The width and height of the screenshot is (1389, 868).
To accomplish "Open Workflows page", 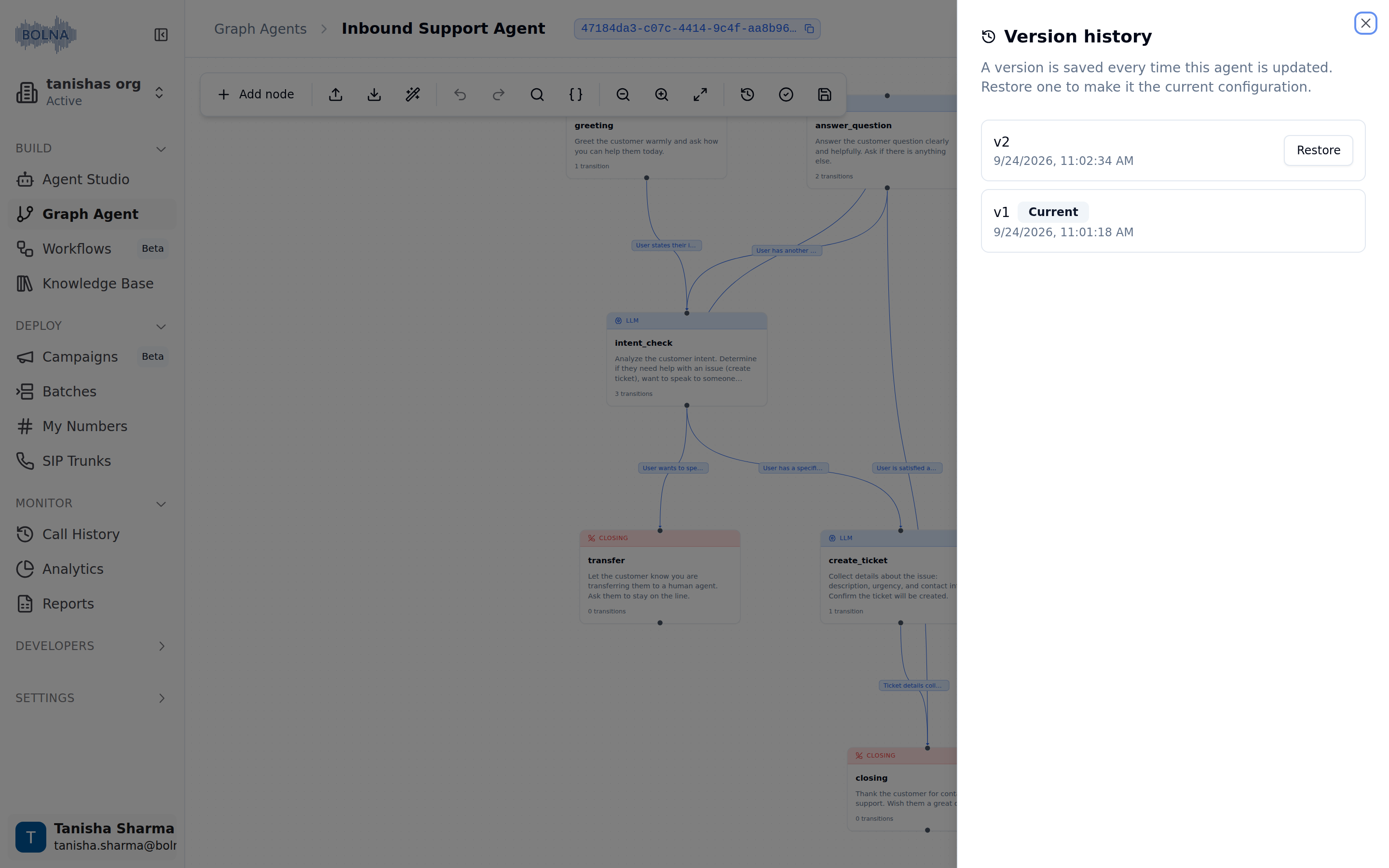I will 92,249.
